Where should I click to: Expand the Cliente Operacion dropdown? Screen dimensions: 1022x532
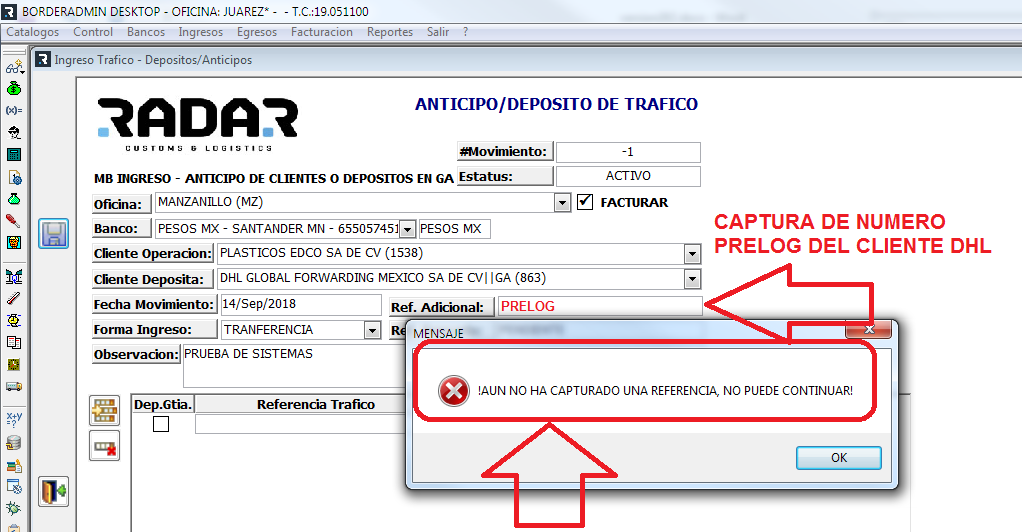click(x=692, y=254)
